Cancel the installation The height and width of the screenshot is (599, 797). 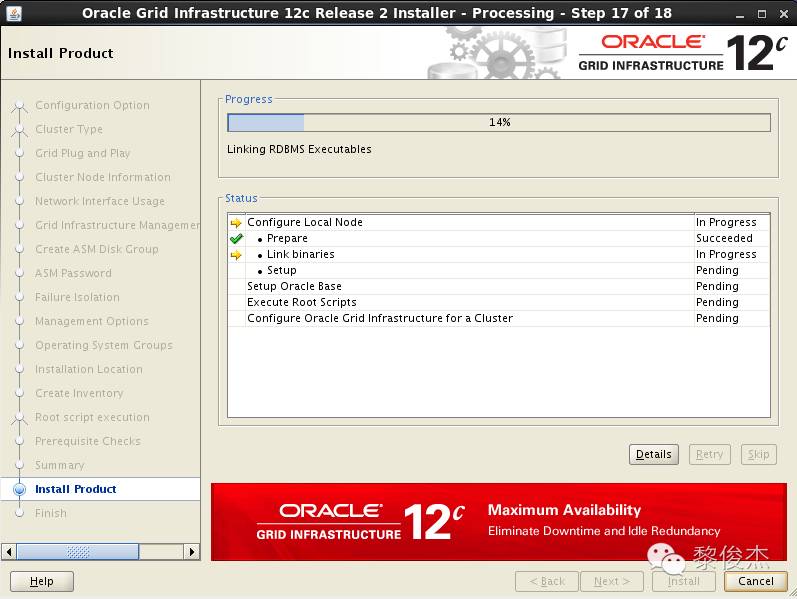coord(756,581)
